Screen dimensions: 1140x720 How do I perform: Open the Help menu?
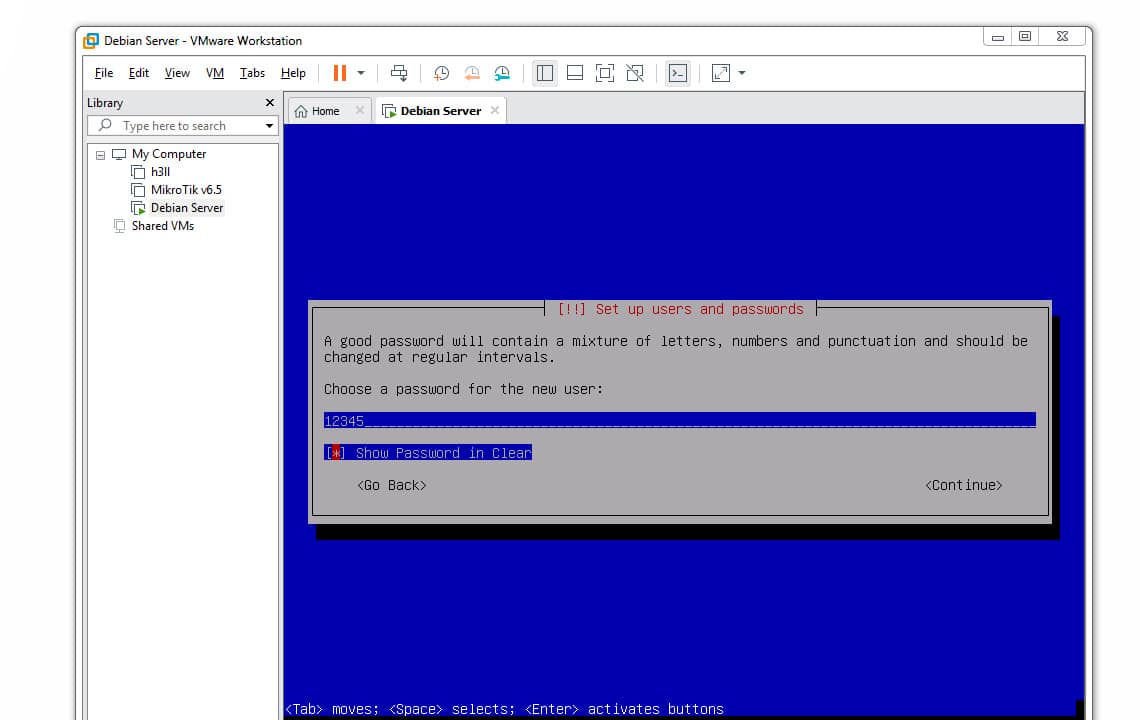point(293,73)
